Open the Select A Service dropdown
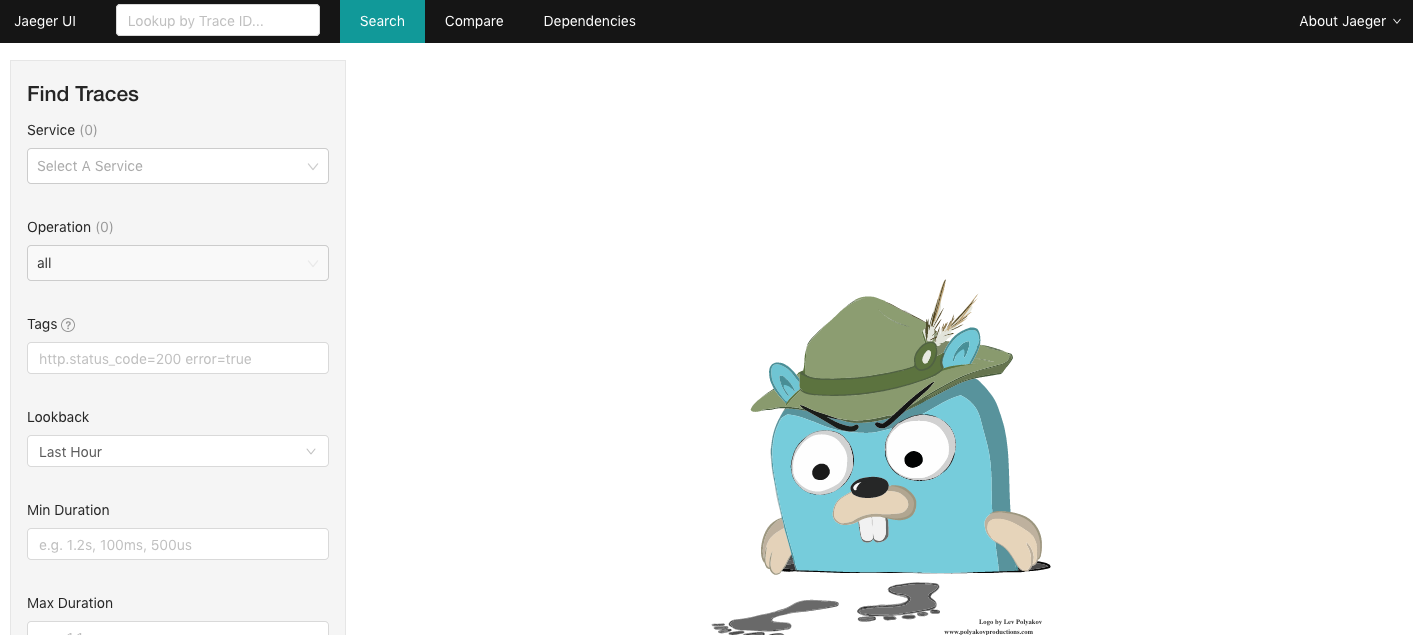 178,166
